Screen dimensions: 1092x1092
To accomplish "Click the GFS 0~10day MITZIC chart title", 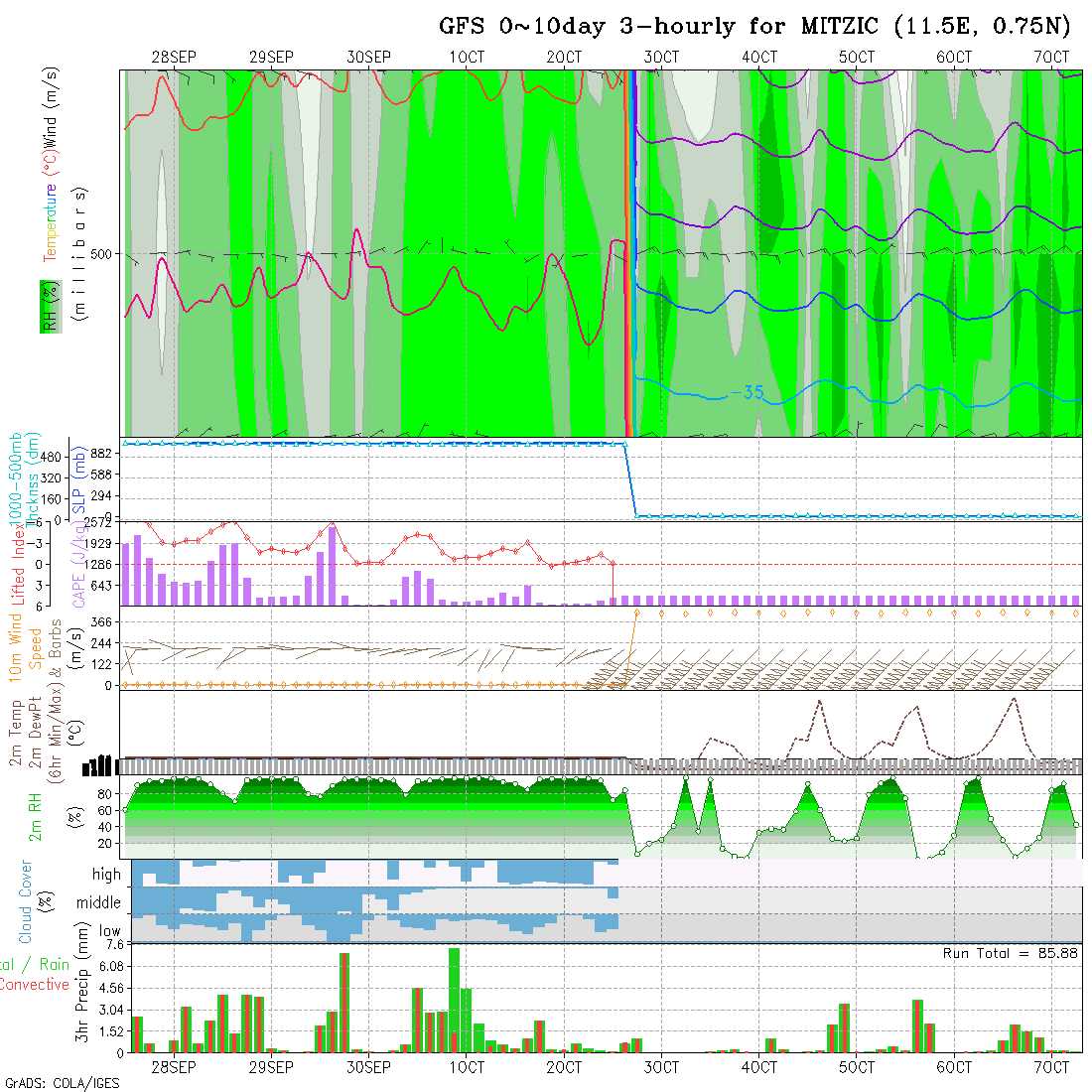I will 754,27.
